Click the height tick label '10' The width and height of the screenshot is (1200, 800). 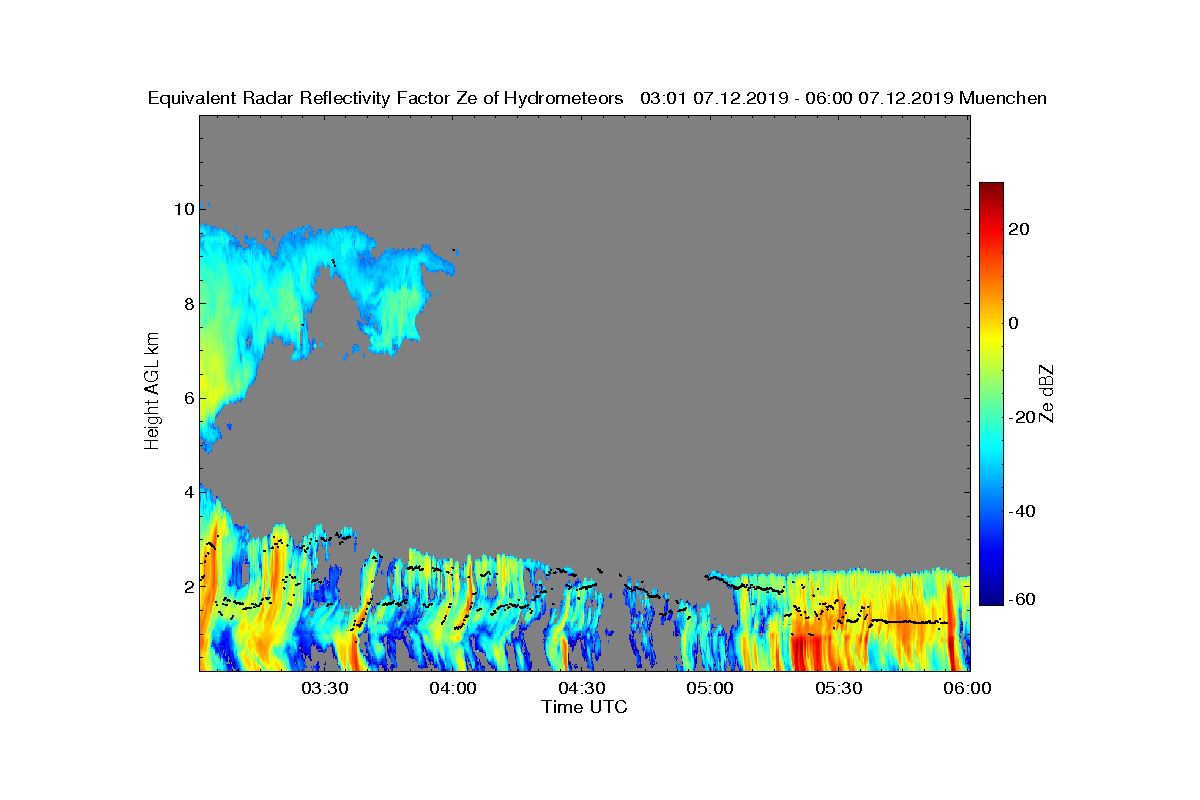click(184, 209)
